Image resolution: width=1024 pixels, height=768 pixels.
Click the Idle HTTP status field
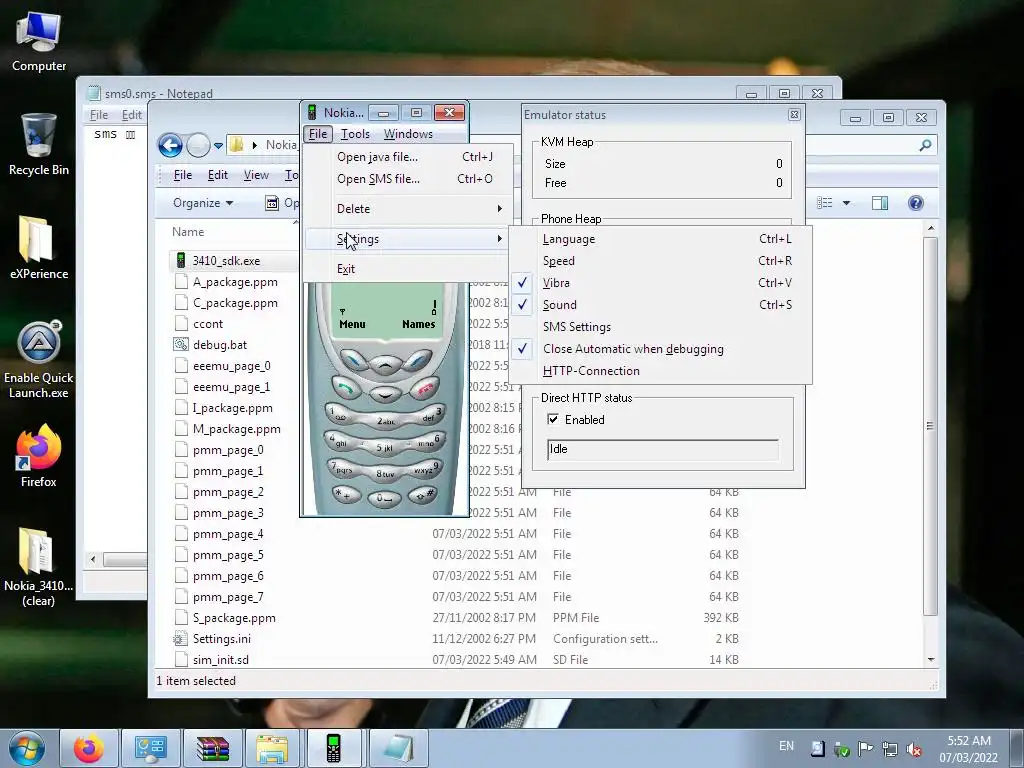(x=662, y=449)
